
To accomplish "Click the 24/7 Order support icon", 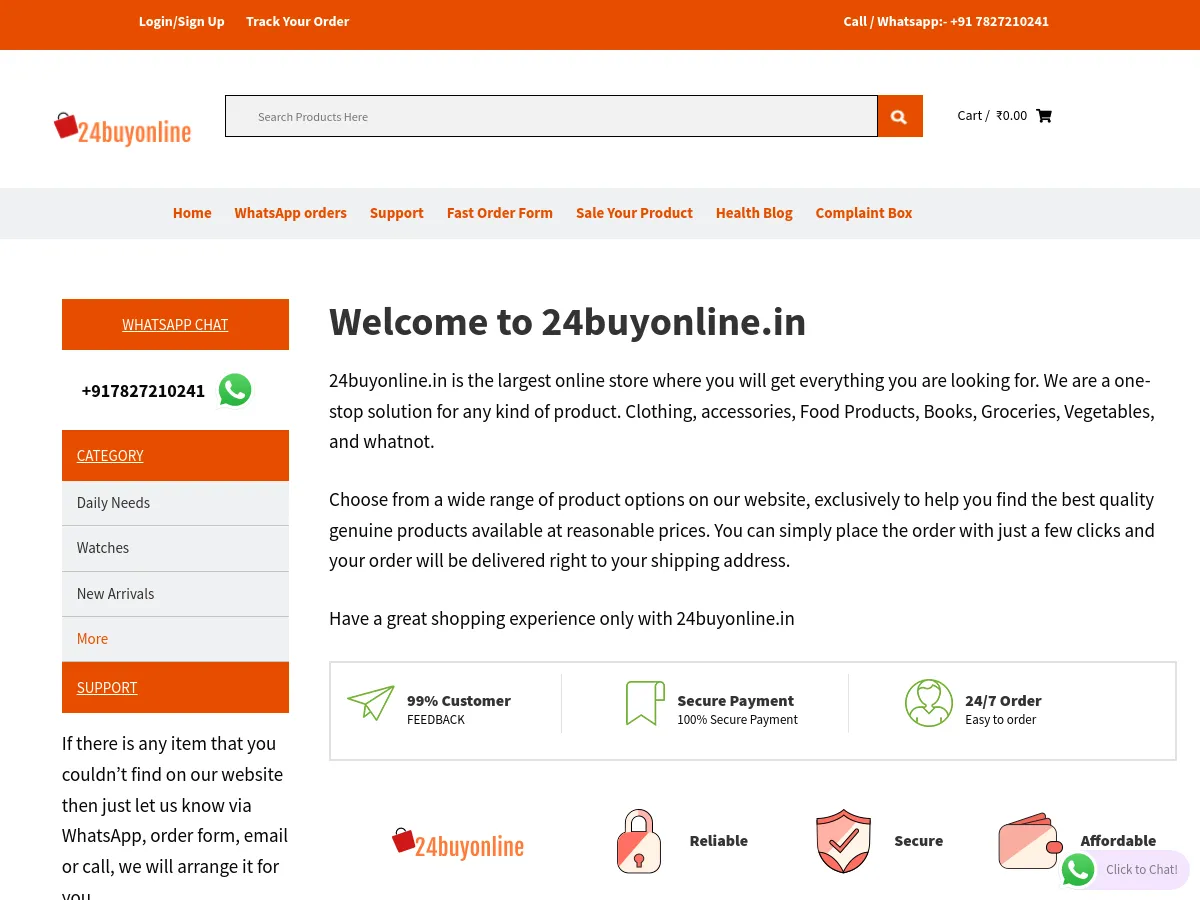I will click(x=928, y=703).
